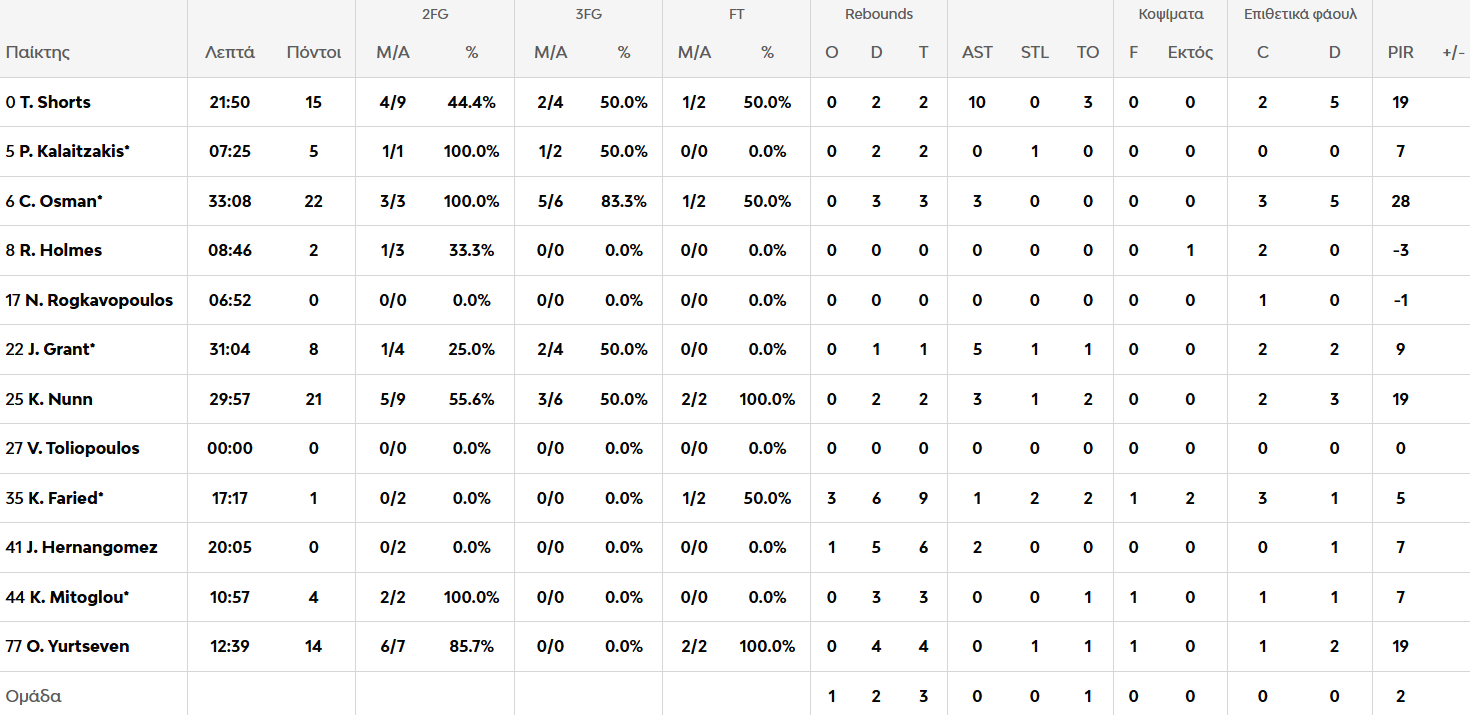The width and height of the screenshot is (1470, 715).
Task: Select K. Nunn player name
Action: (x=59, y=399)
